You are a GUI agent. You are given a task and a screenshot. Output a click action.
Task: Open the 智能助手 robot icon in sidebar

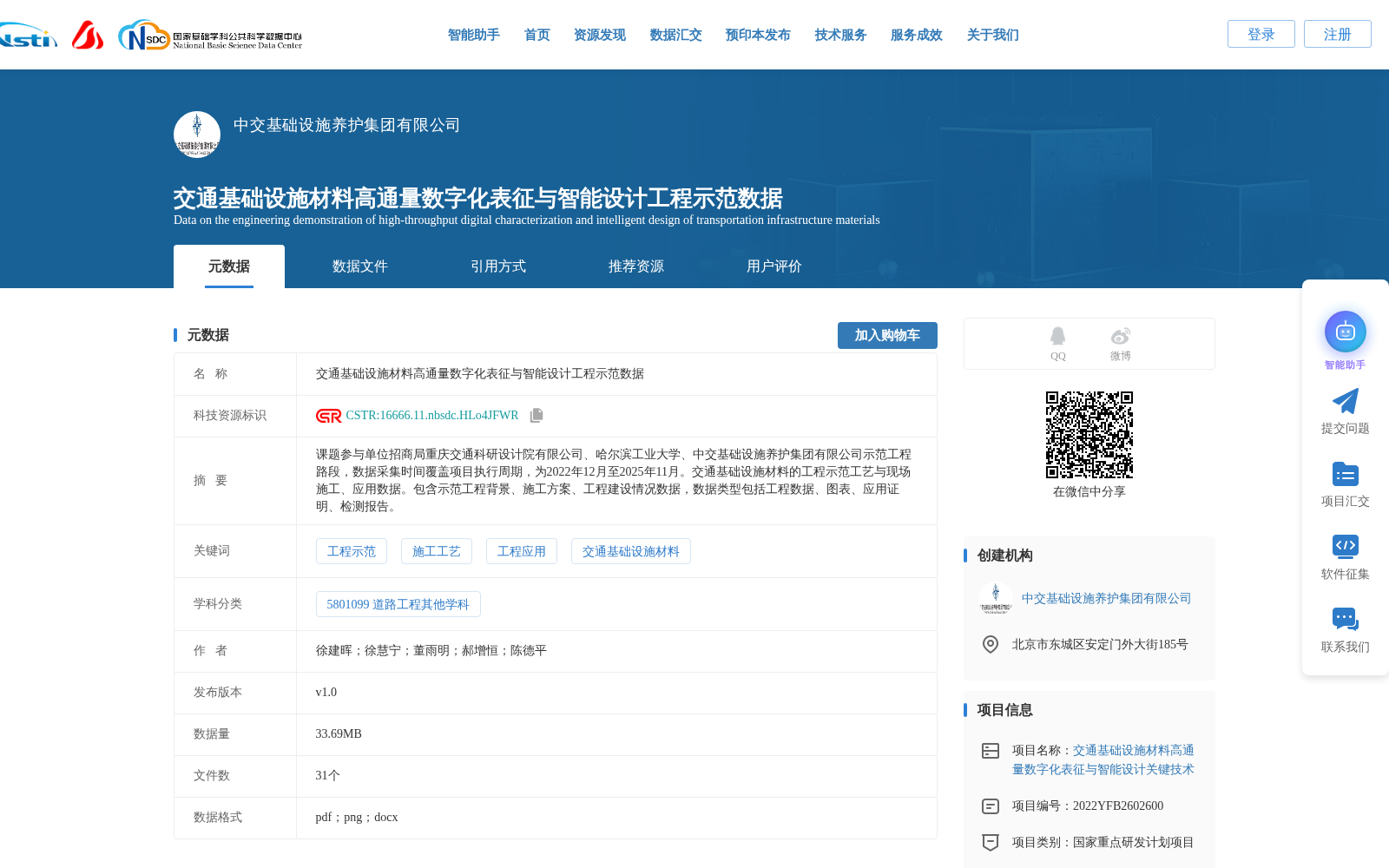point(1346,332)
